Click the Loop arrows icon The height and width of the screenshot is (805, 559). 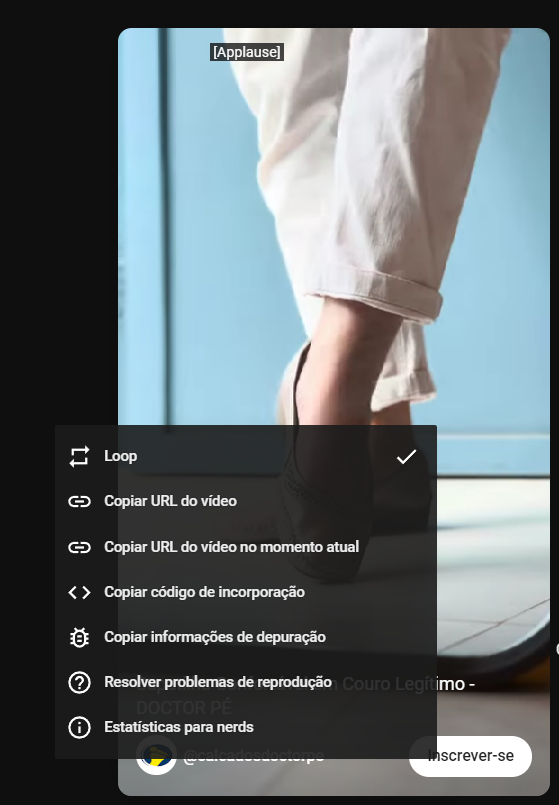(79, 456)
